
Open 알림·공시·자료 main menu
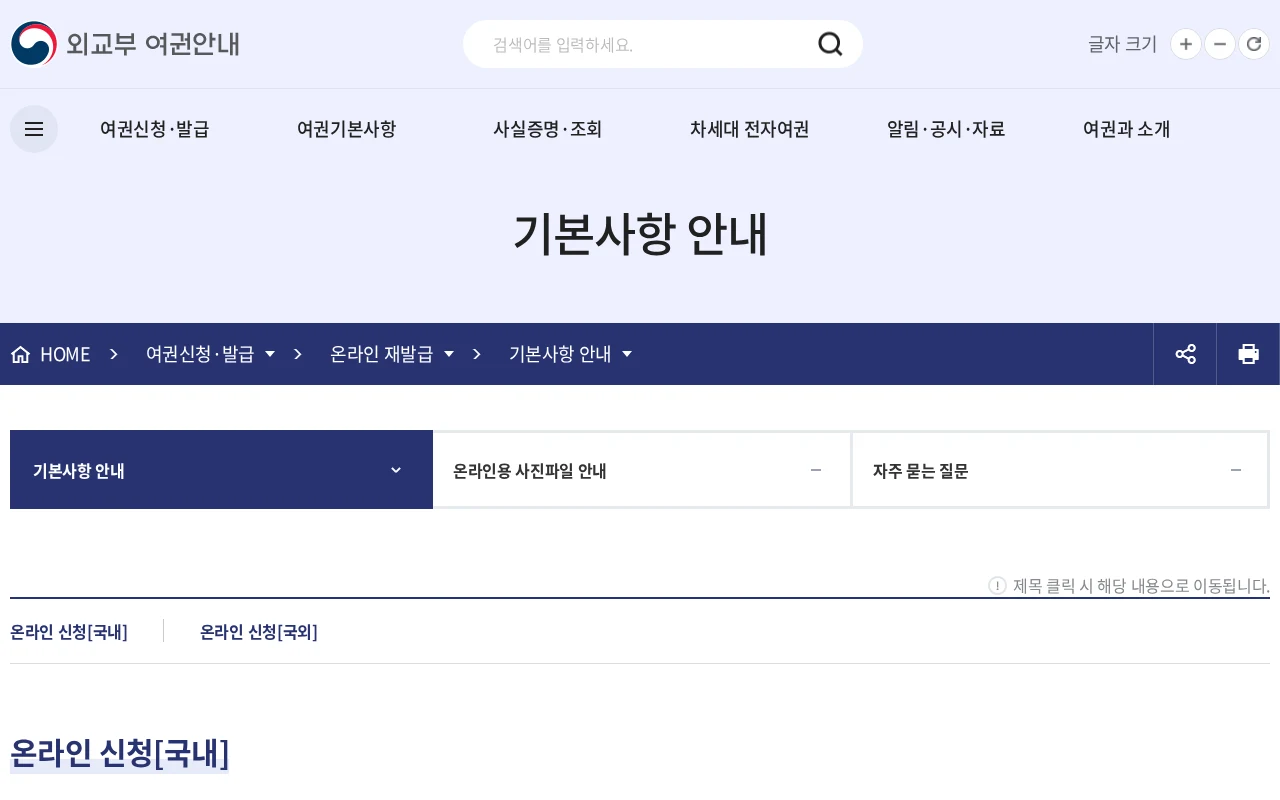(945, 129)
